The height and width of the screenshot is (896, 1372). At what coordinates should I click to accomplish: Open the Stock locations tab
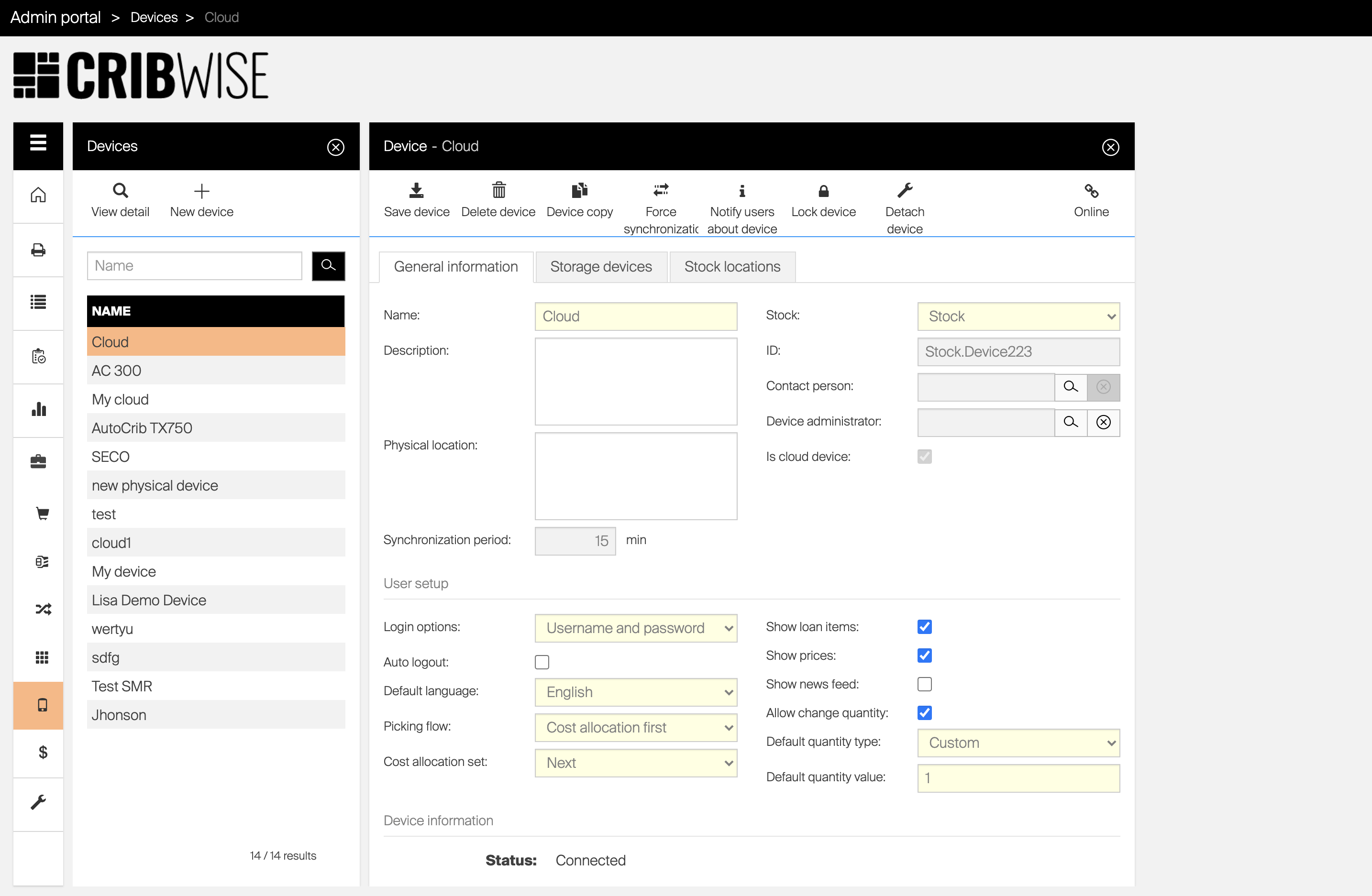click(732, 267)
